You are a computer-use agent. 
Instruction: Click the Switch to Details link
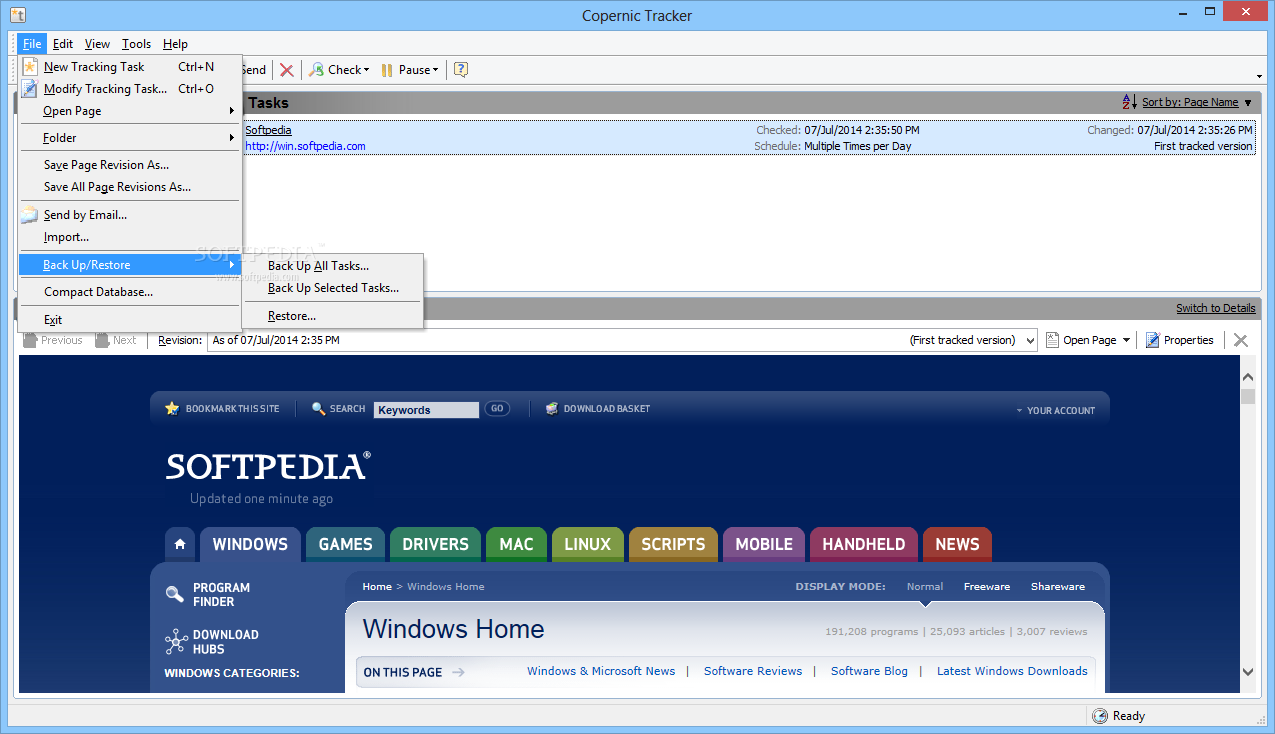pos(1215,308)
